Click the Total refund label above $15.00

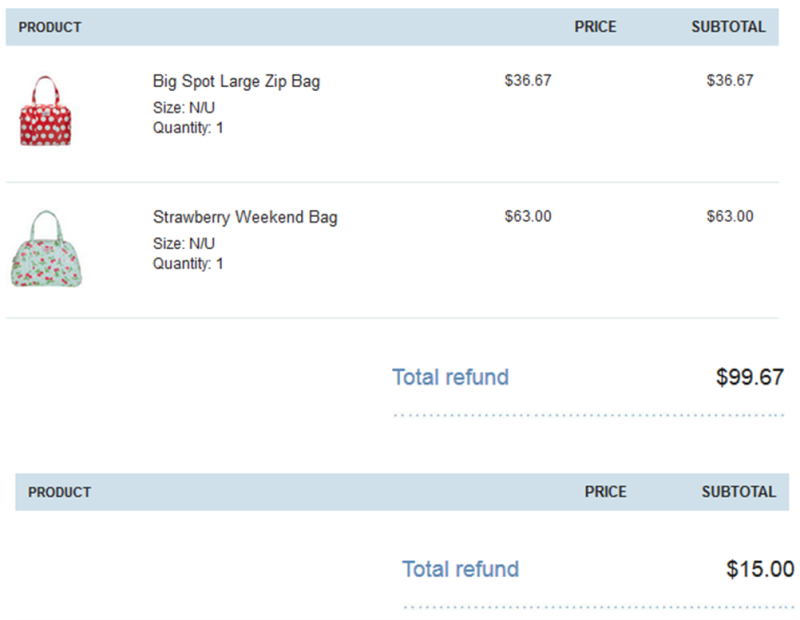[460, 569]
